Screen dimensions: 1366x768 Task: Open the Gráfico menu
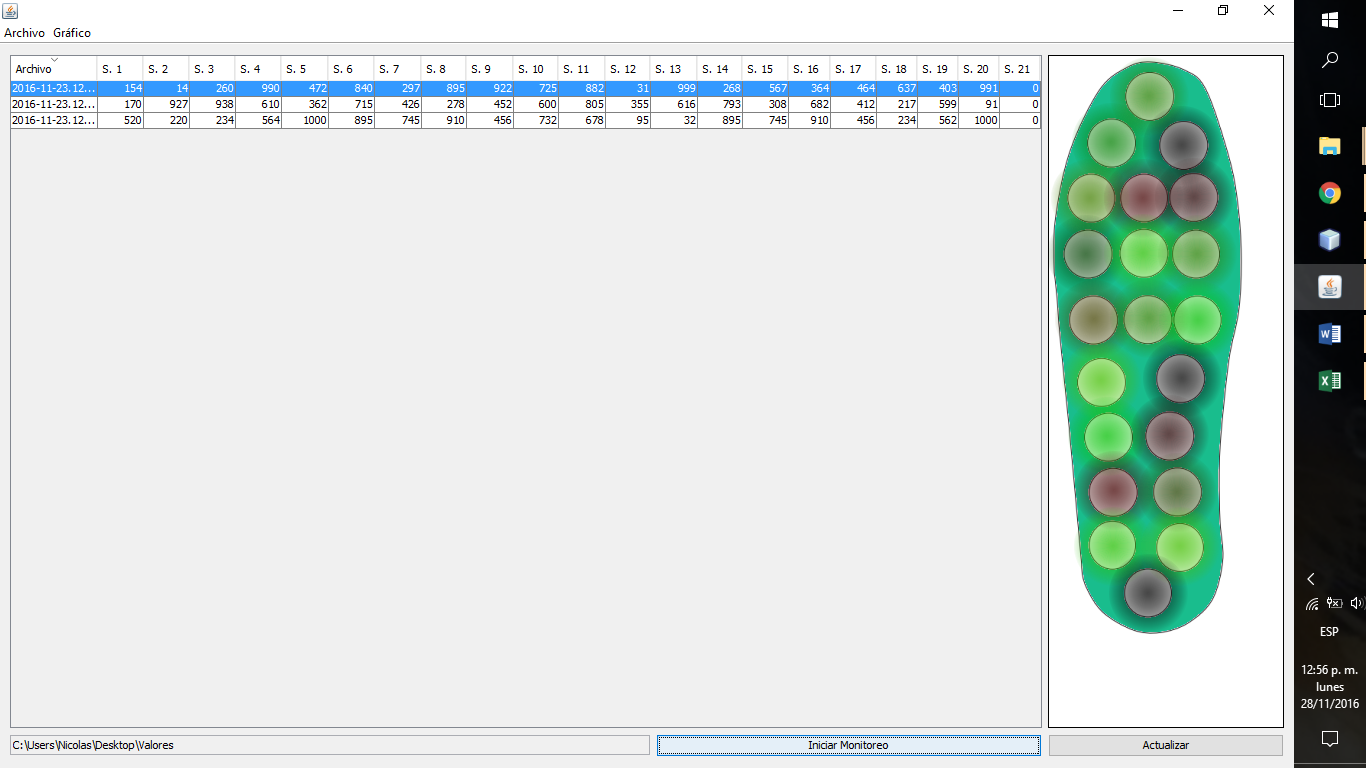[x=72, y=33]
